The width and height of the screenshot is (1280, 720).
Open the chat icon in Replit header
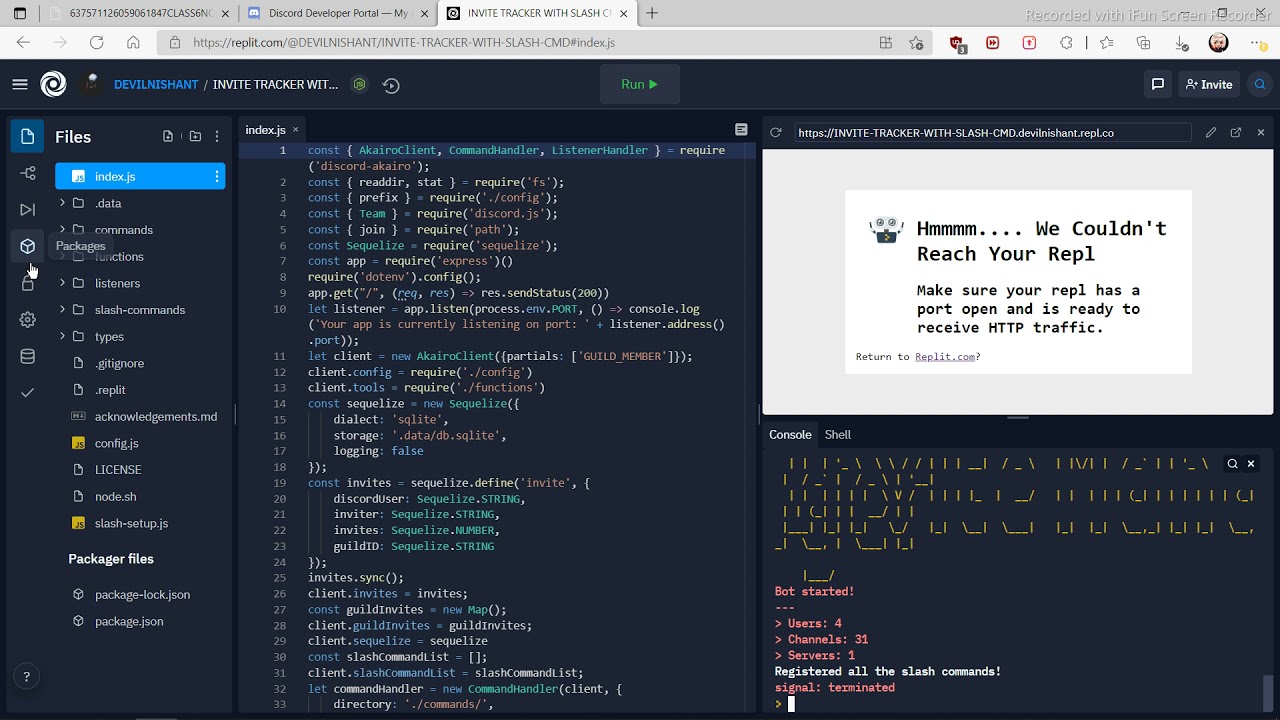click(1157, 85)
